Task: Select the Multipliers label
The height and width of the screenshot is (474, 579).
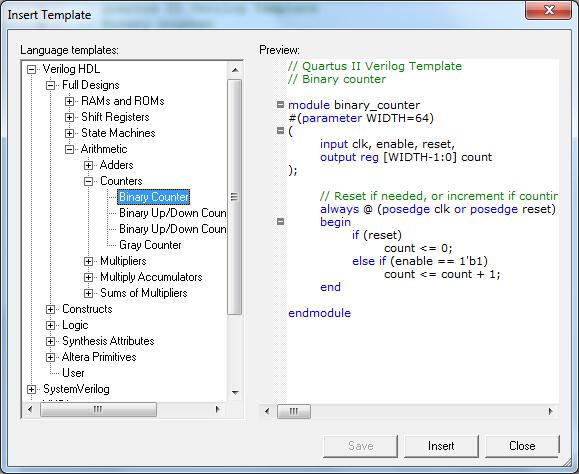Action: click(123, 261)
